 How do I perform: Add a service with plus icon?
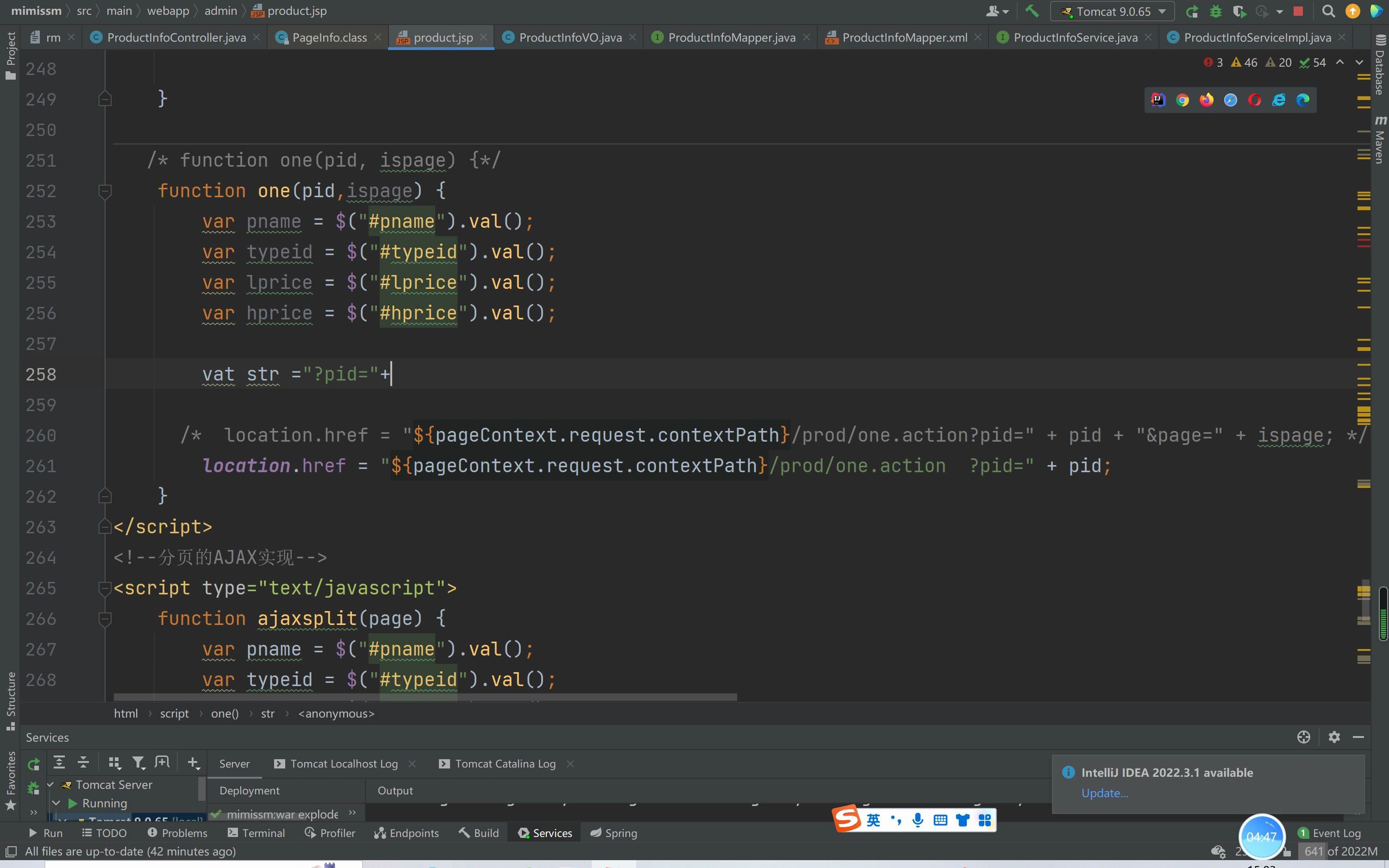tap(194, 762)
